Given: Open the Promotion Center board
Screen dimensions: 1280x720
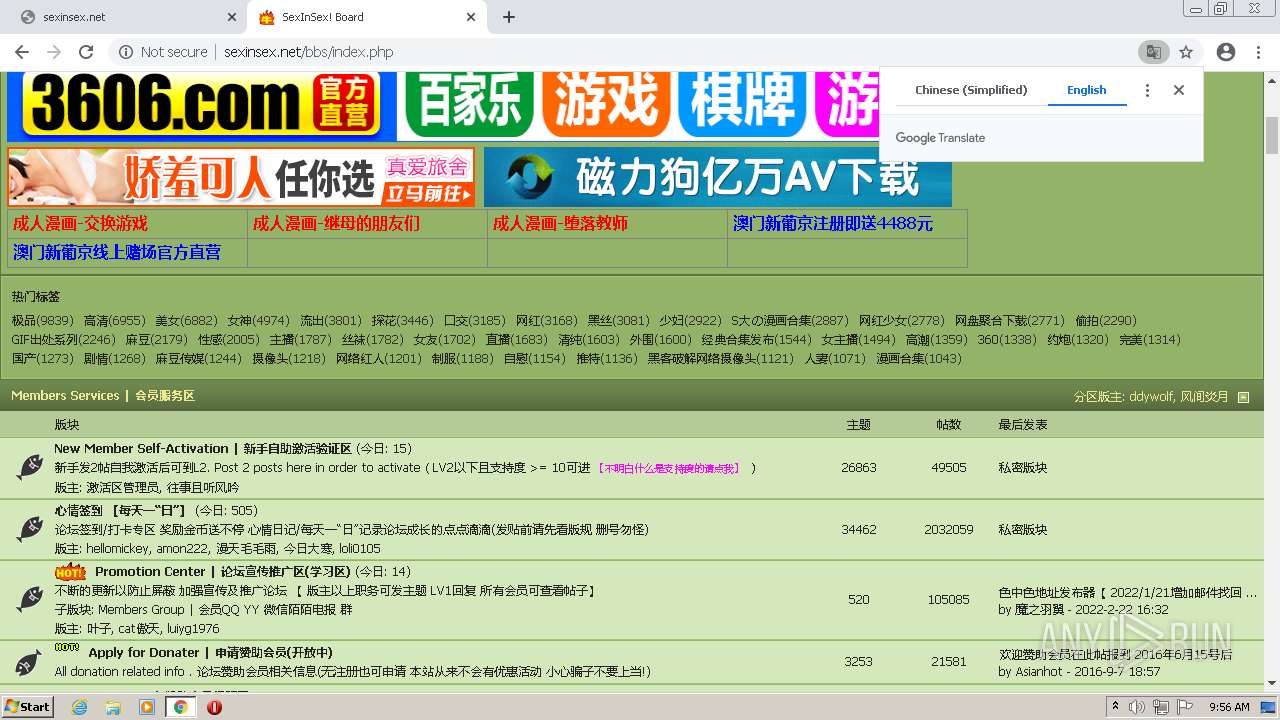Looking at the screenshot, I should point(222,572).
